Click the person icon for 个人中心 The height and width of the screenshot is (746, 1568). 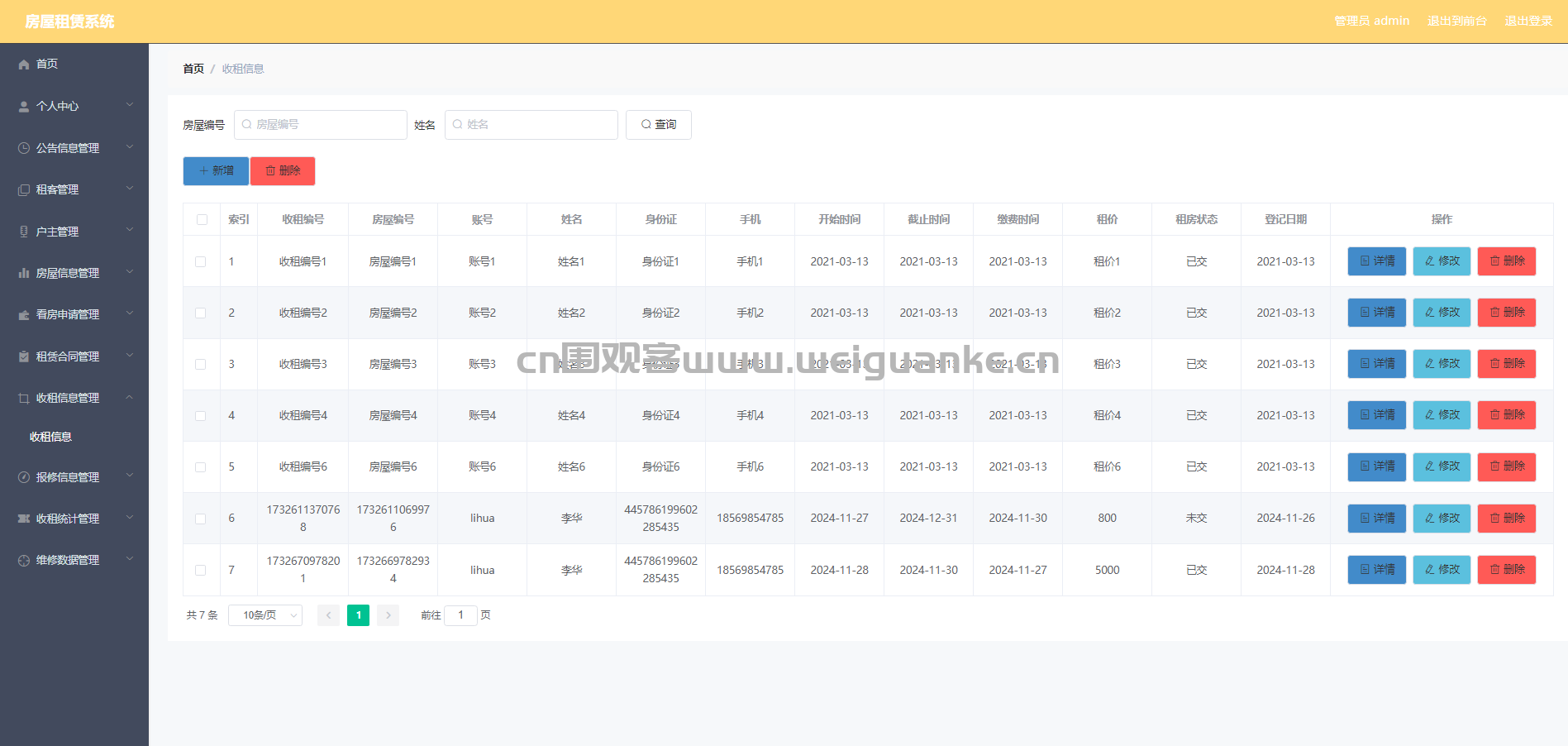(x=24, y=107)
